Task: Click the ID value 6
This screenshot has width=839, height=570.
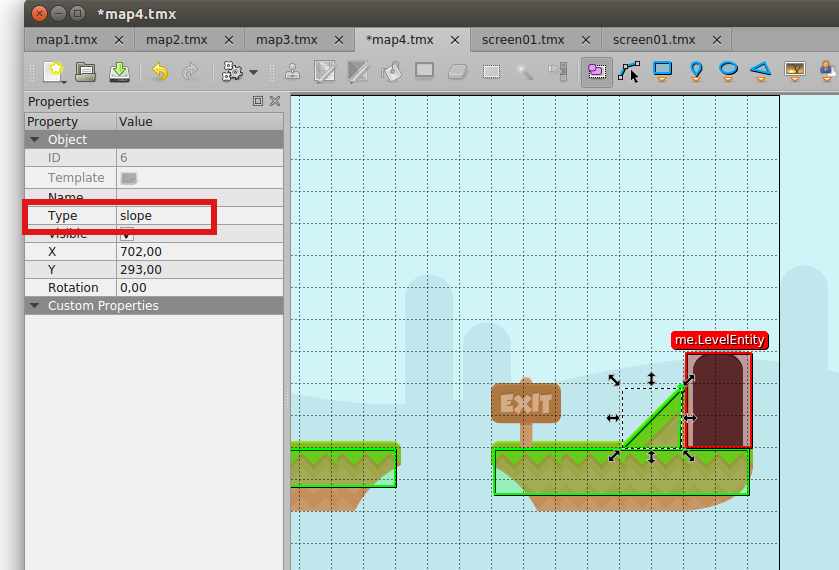Action: click(200, 158)
